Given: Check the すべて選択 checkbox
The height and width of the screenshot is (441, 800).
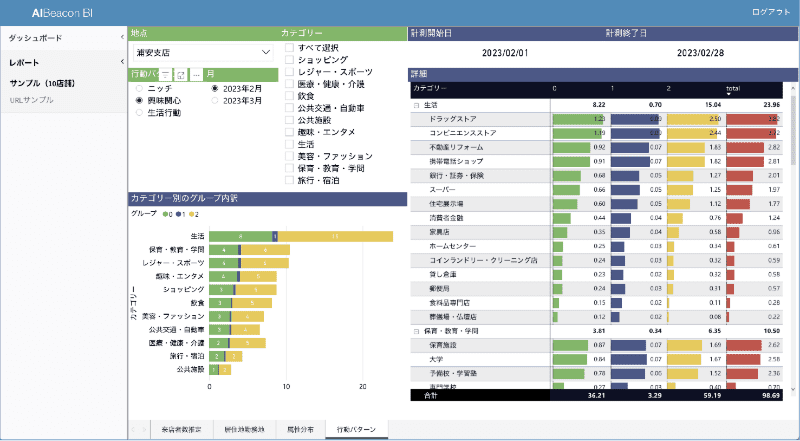Looking at the screenshot, I should pyautogui.click(x=289, y=47).
